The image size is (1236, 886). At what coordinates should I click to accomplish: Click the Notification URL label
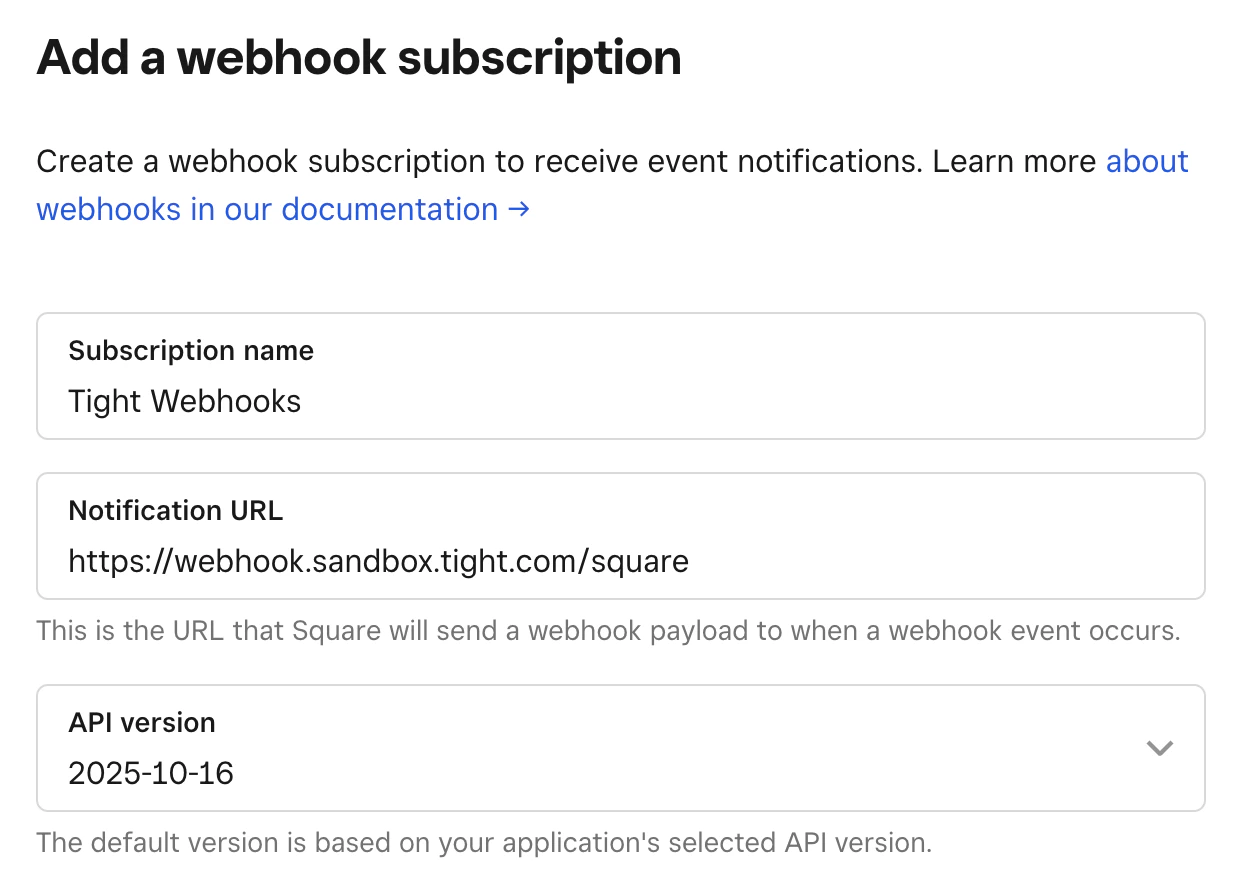(175, 511)
